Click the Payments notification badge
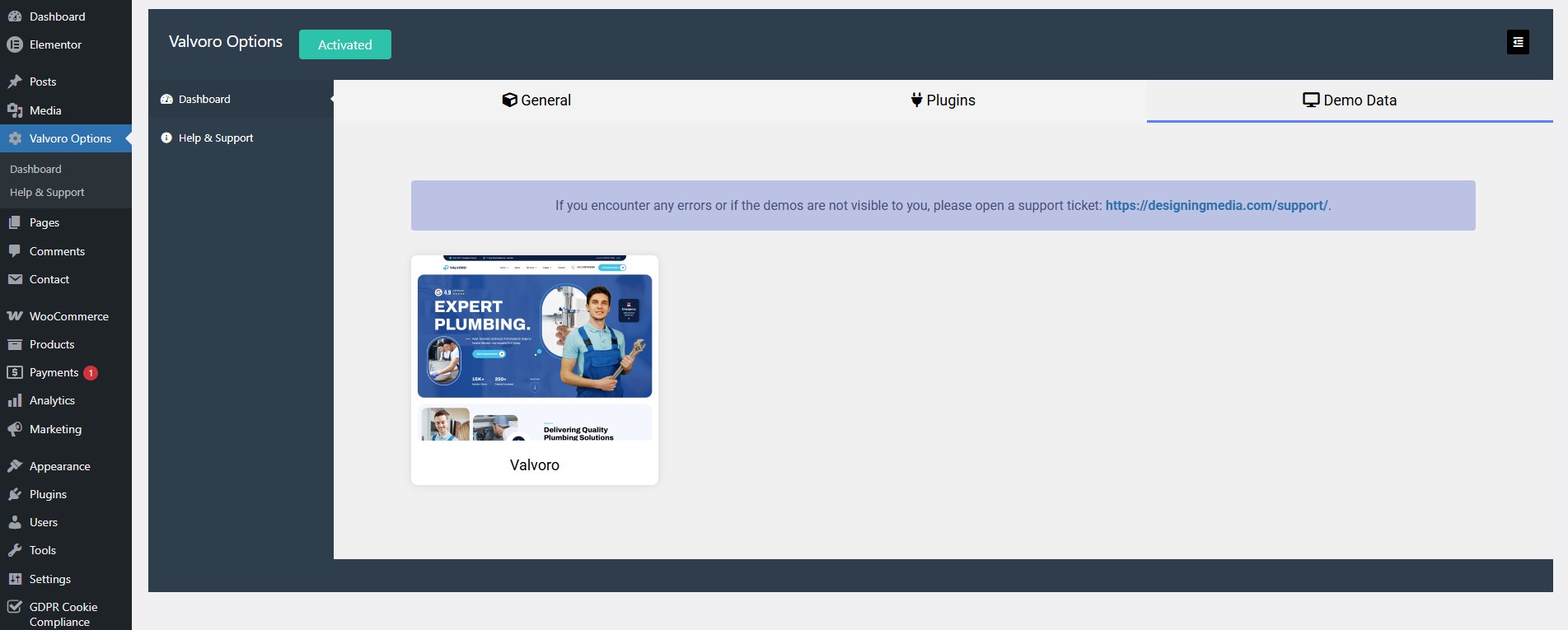This screenshot has width=1568, height=630. click(x=91, y=373)
